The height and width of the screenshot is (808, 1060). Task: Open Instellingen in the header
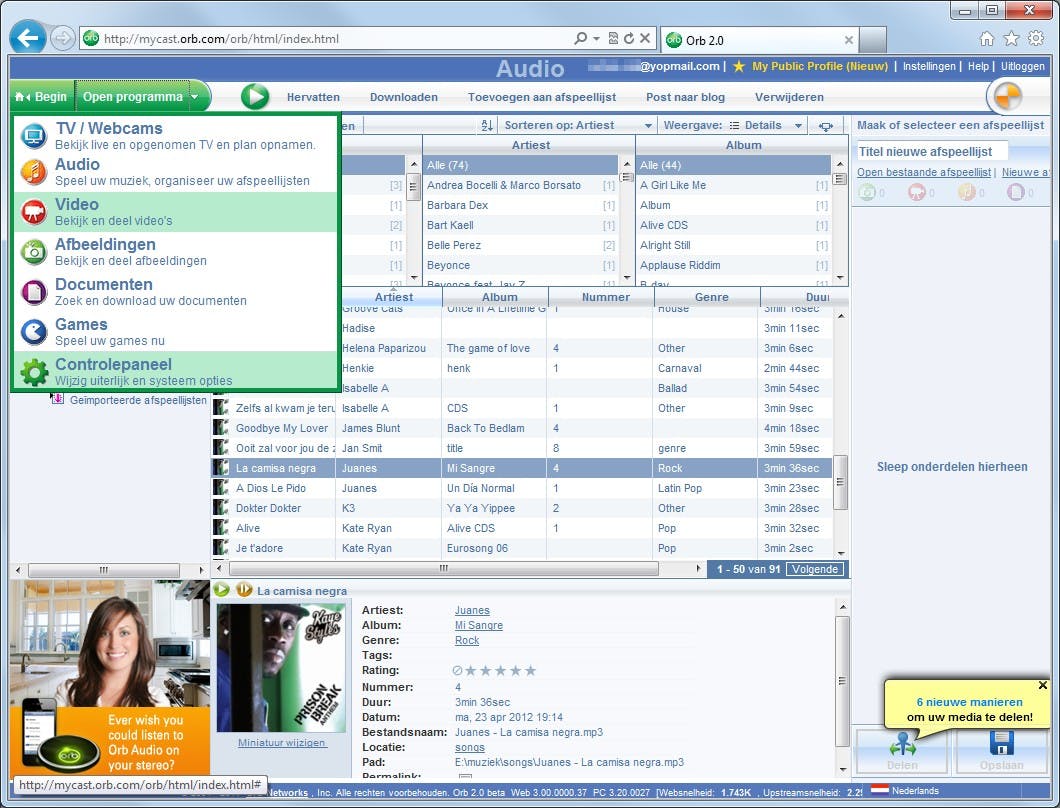click(x=929, y=66)
